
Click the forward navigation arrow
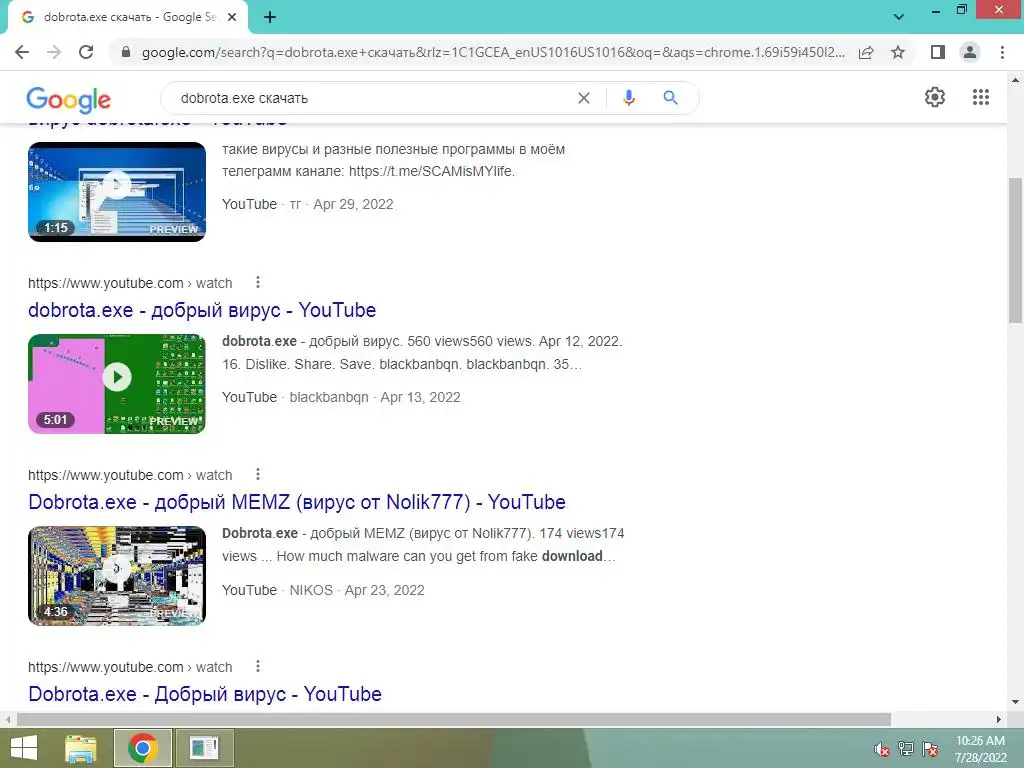(x=54, y=52)
